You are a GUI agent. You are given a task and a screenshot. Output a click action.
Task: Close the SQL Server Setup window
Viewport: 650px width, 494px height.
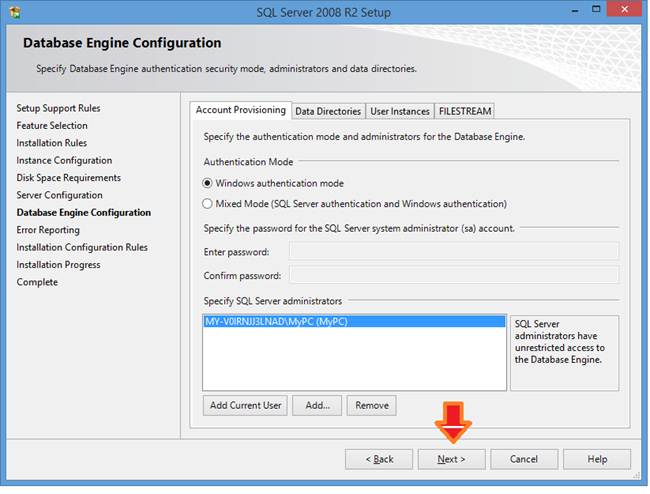[x=624, y=9]
